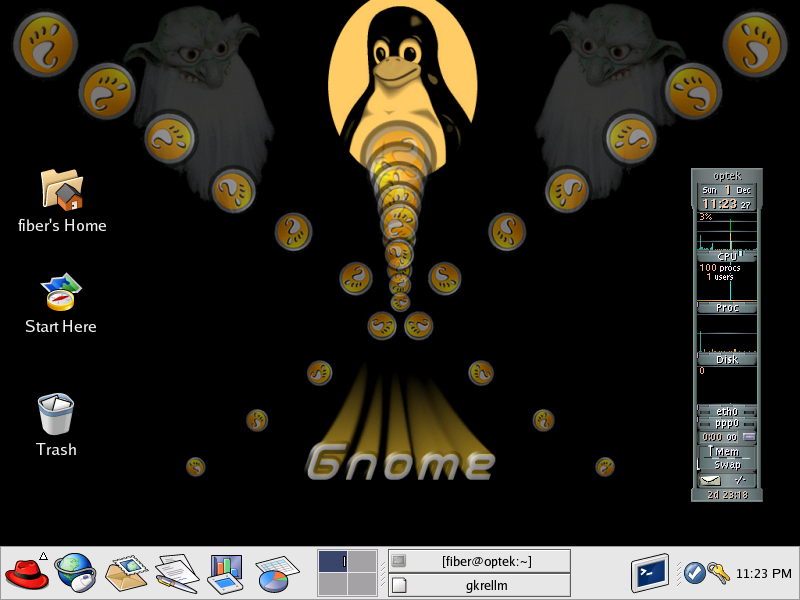Click the Swap meter in gkrellm
800x600 pixels.
(727, 464)
